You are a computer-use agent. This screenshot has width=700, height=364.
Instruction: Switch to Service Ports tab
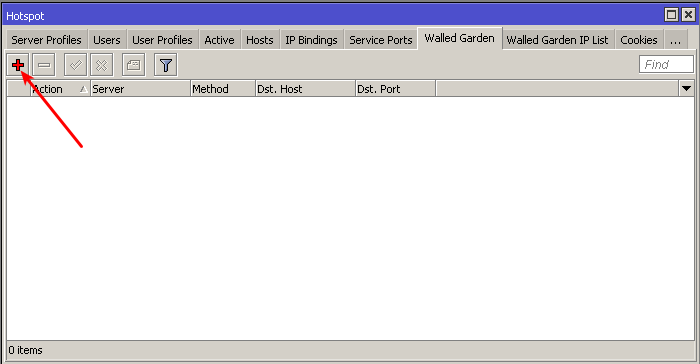pyautogui.click(x=381, y=40)
